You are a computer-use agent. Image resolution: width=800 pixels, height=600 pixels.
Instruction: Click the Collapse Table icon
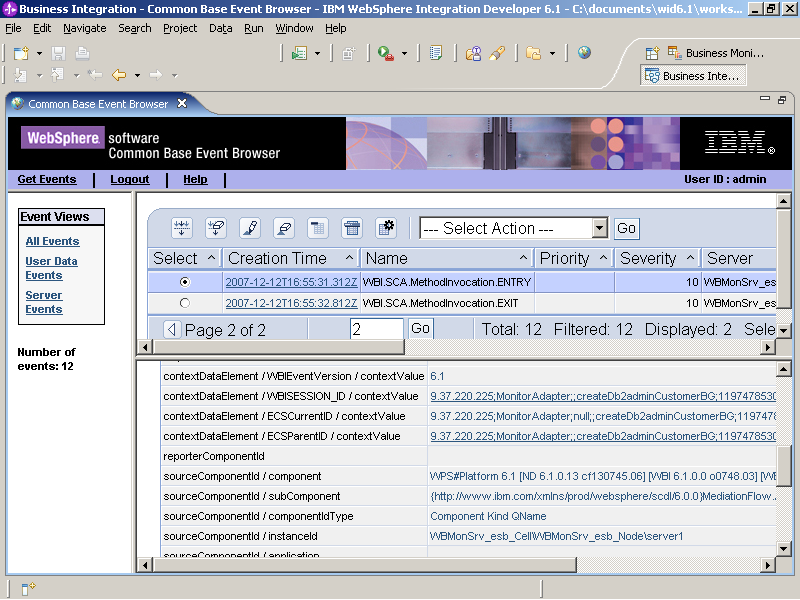tap(318, 228)
